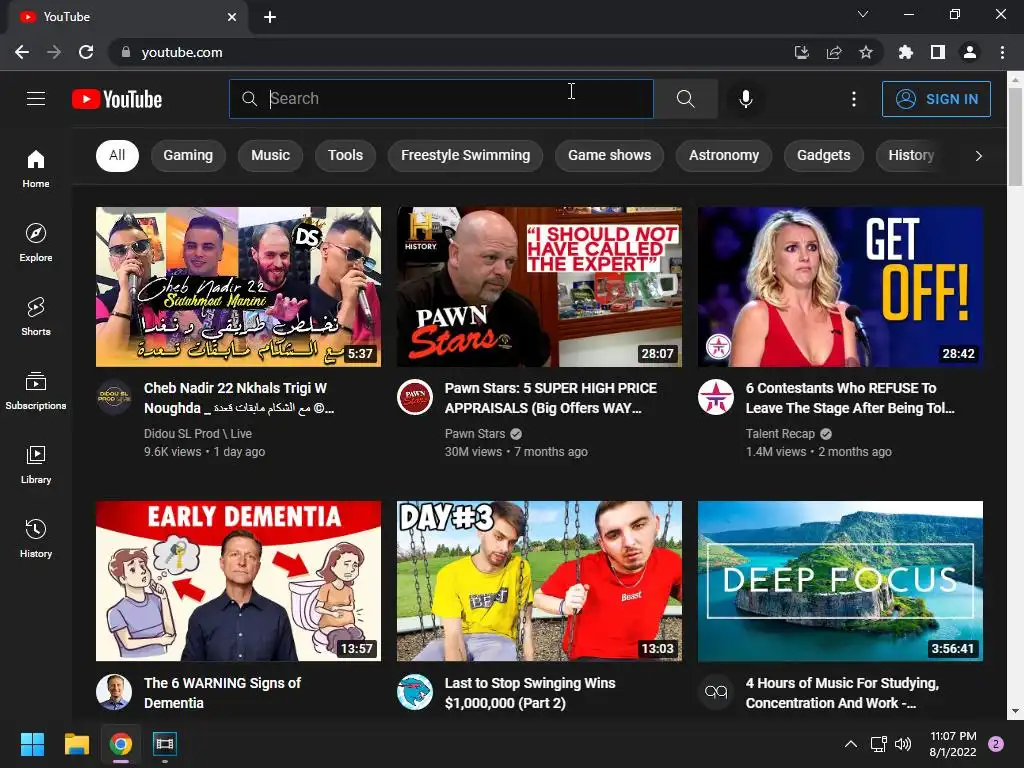1024x768 pixels.
Task: Open Cheb Nadir video thumbnail
Action: pos(238,287)
